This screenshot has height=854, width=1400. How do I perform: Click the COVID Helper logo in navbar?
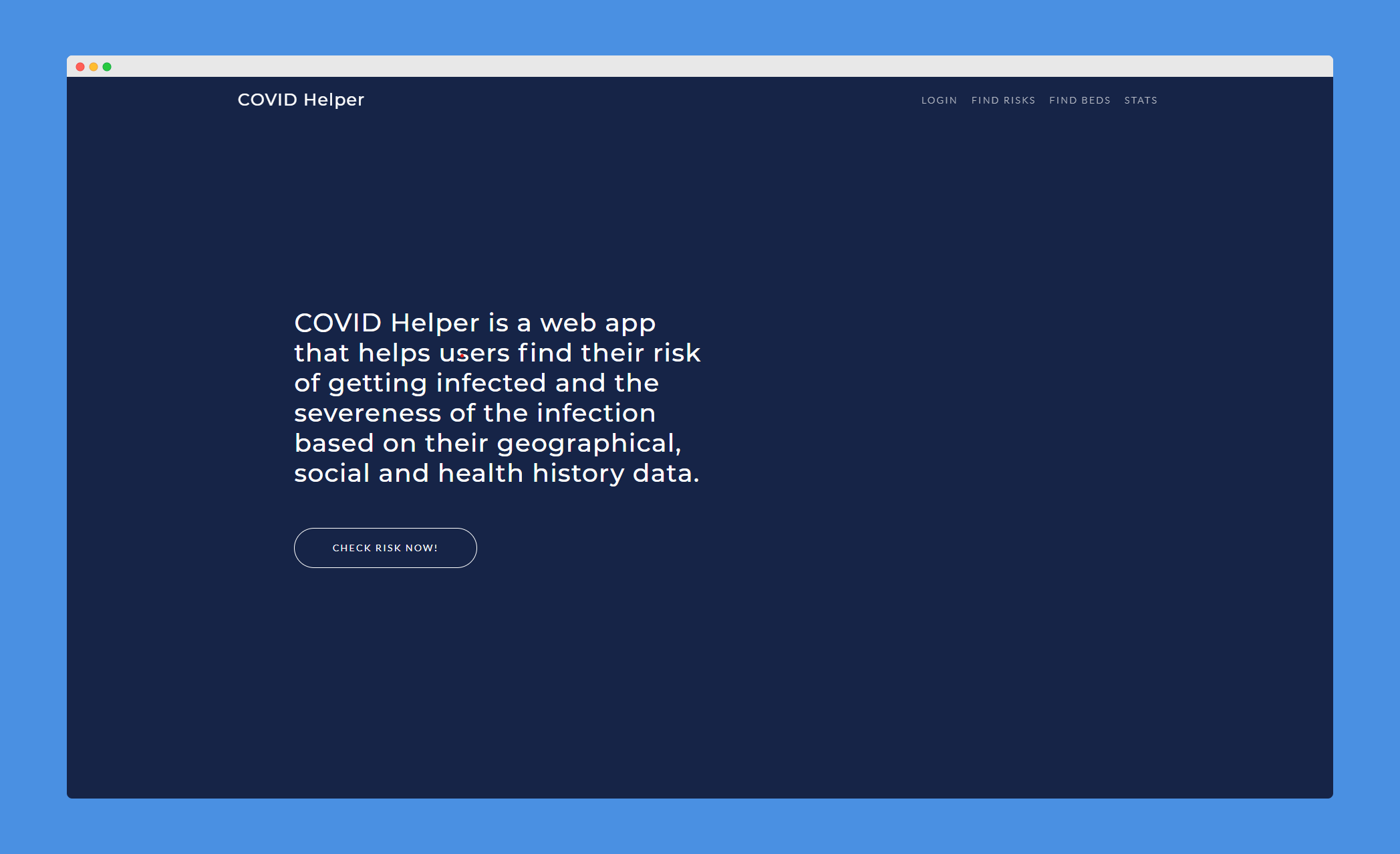click(301, 100)
